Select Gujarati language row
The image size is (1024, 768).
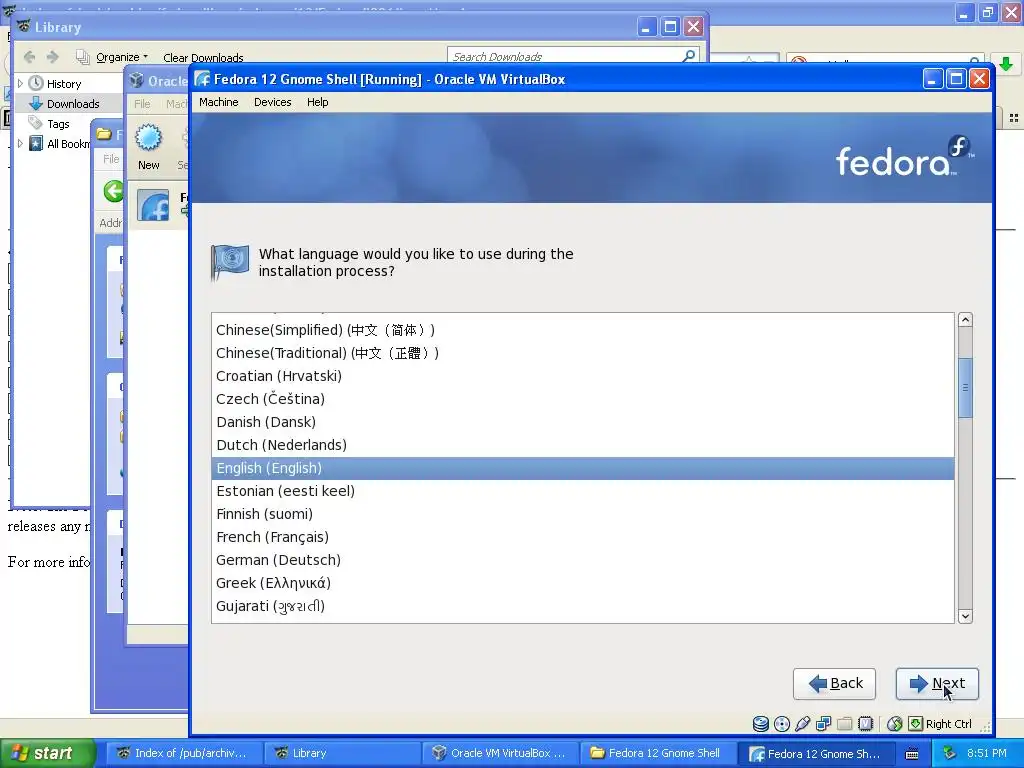click(583, 606)
